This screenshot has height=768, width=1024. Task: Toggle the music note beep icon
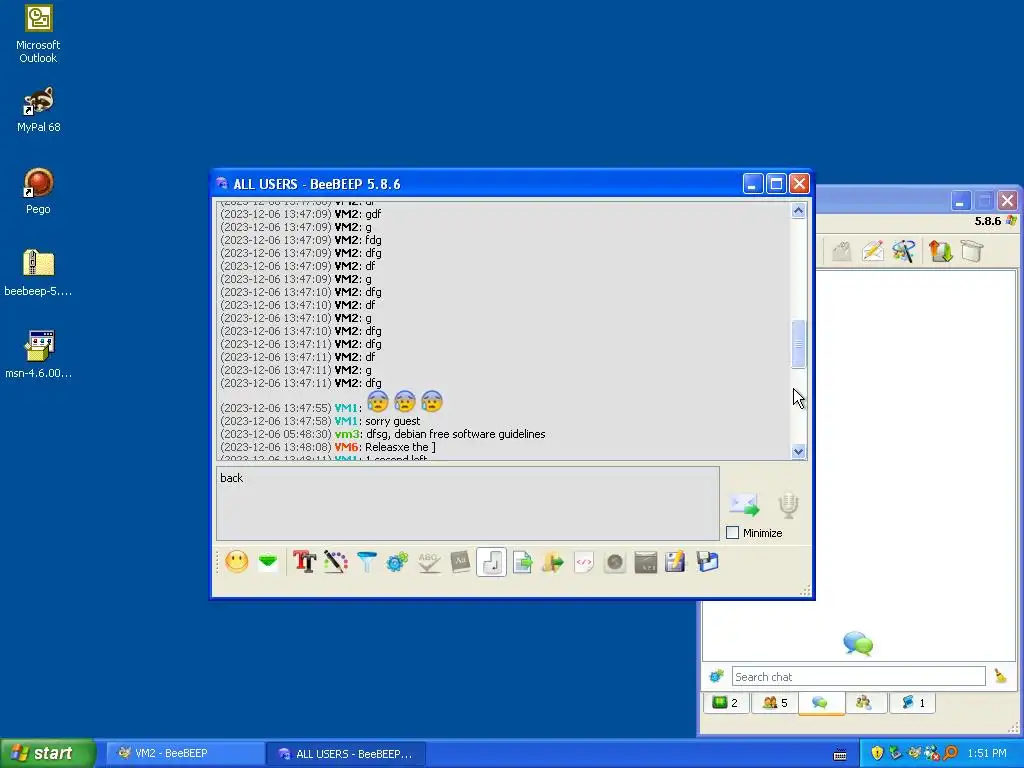coord(491,562)
